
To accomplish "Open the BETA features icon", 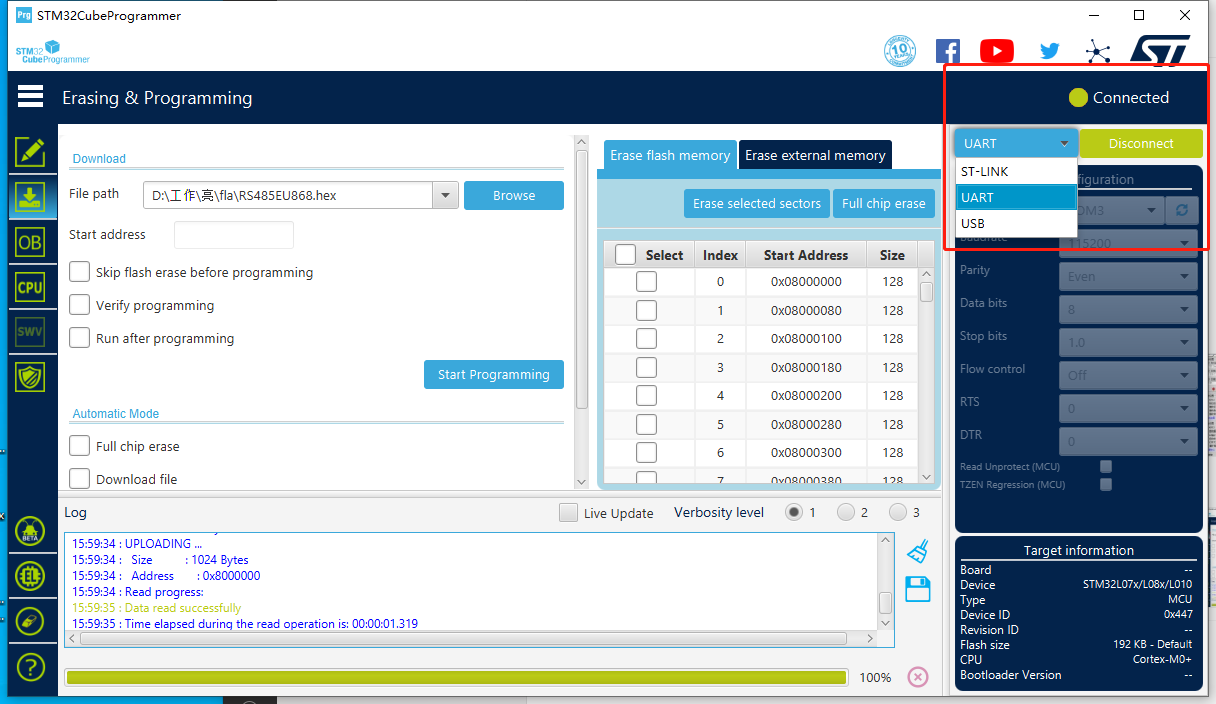I will (30, 531).
